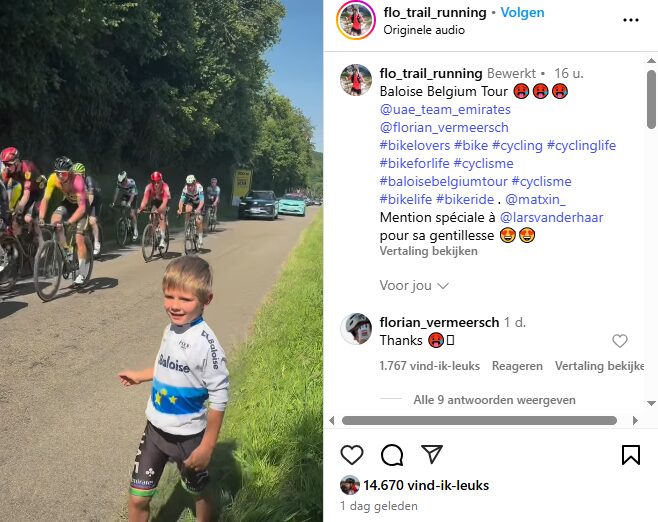Open comments with the speech bubble icon
This screenshot has height=522, width=658.
tap(392, 455)
